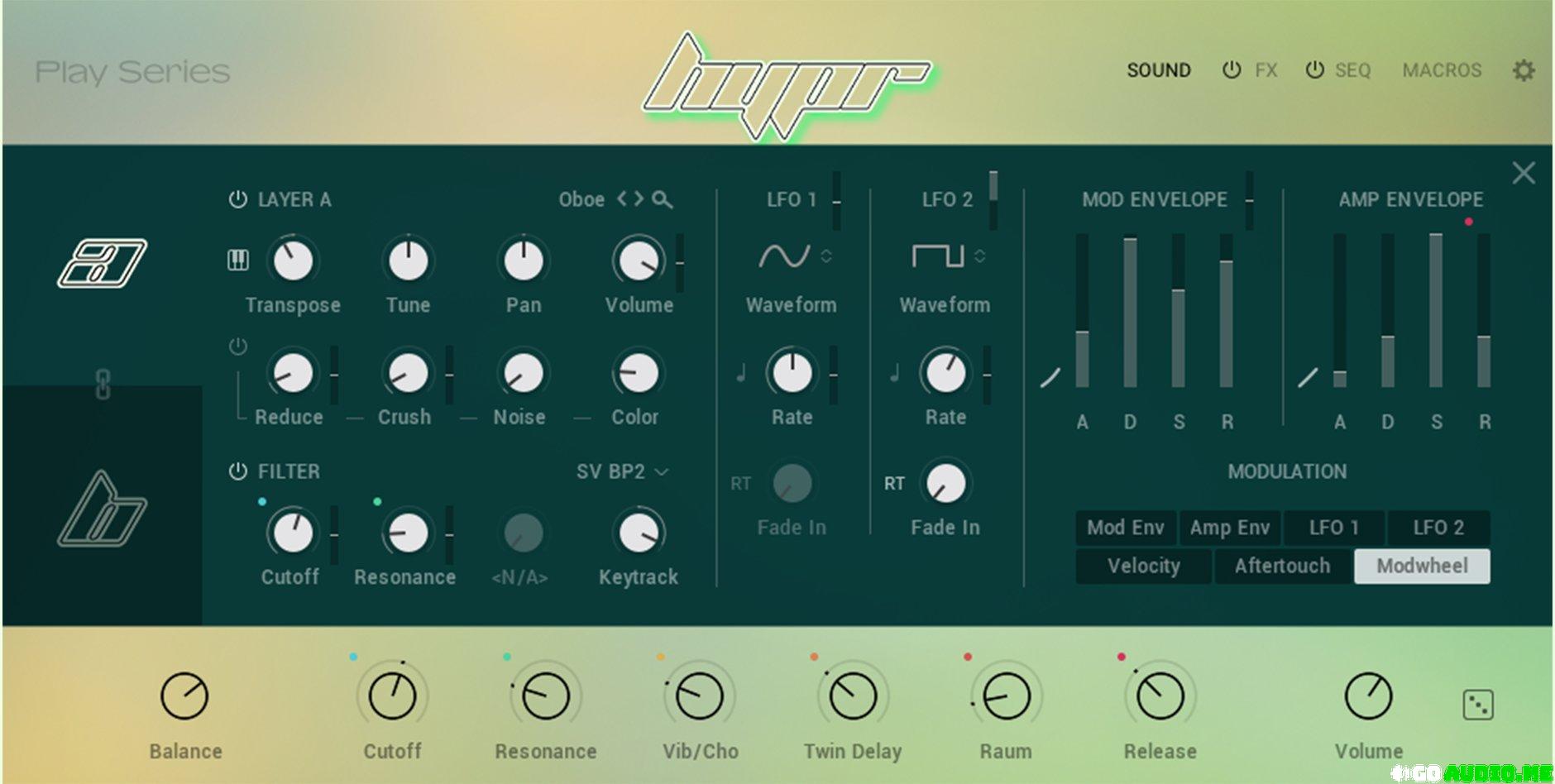The width and height of the screenshot is (1555, 784).
Task: Click the LFO 2 square waveform icon
Action: coord(938,256)
